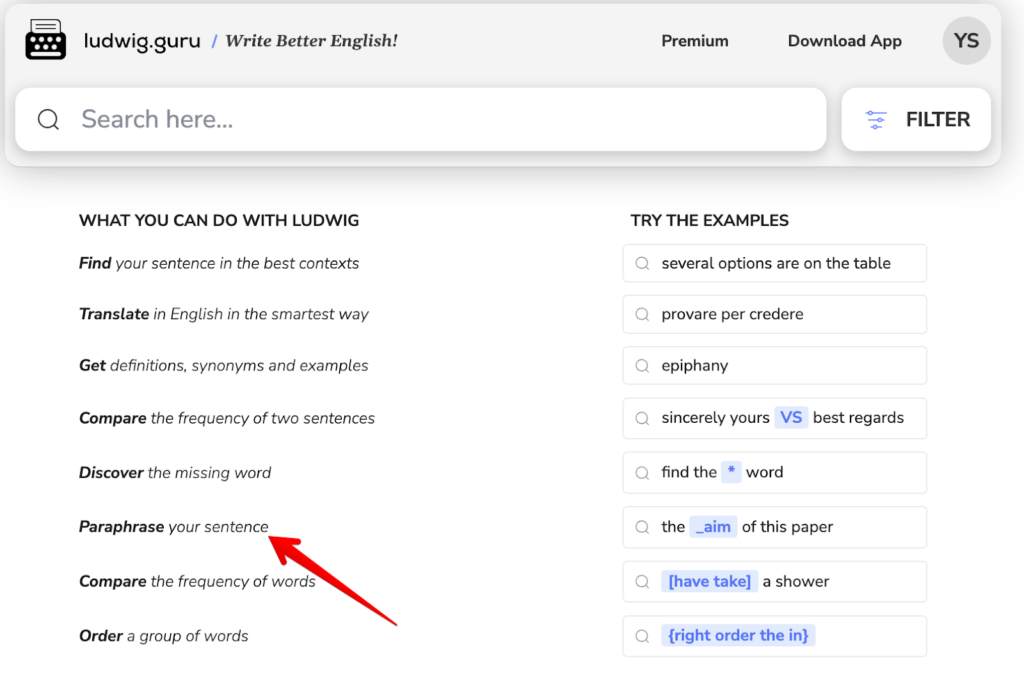This screenshot has height=687, width=1024.
Task: Click 'Order a group of words' text
Action: (164, 636)
